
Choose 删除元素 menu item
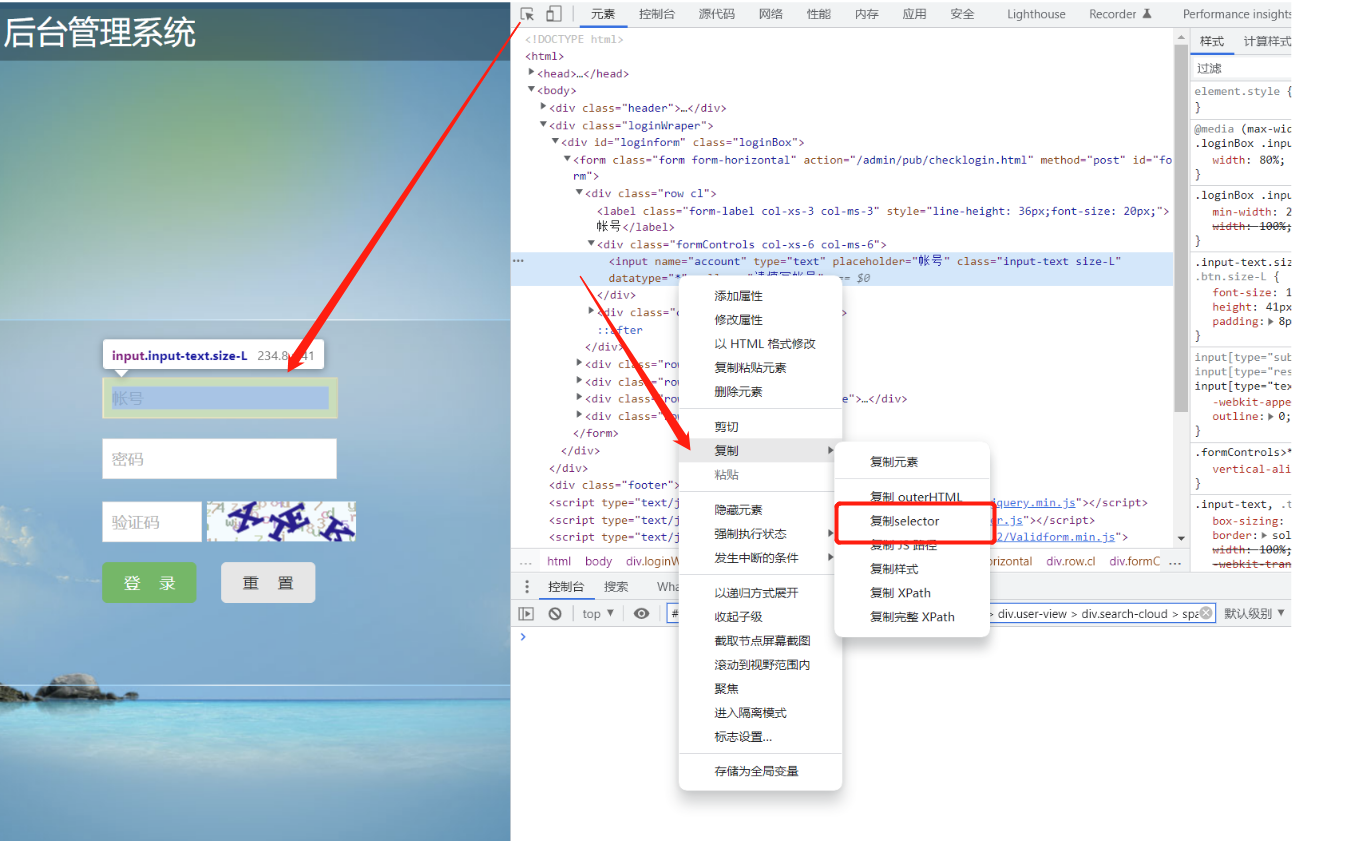click(760, 392)
